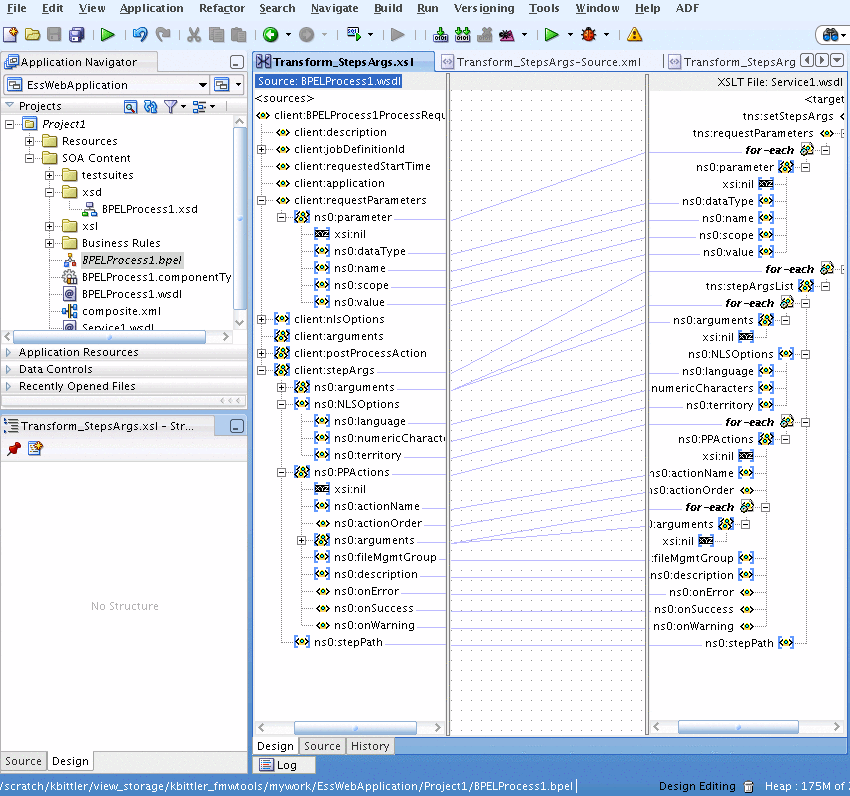Viewport: 850px width, 796px height.
Task: Expand the ns0:arguments node under stepArgs
Action: tap(283, 387)
